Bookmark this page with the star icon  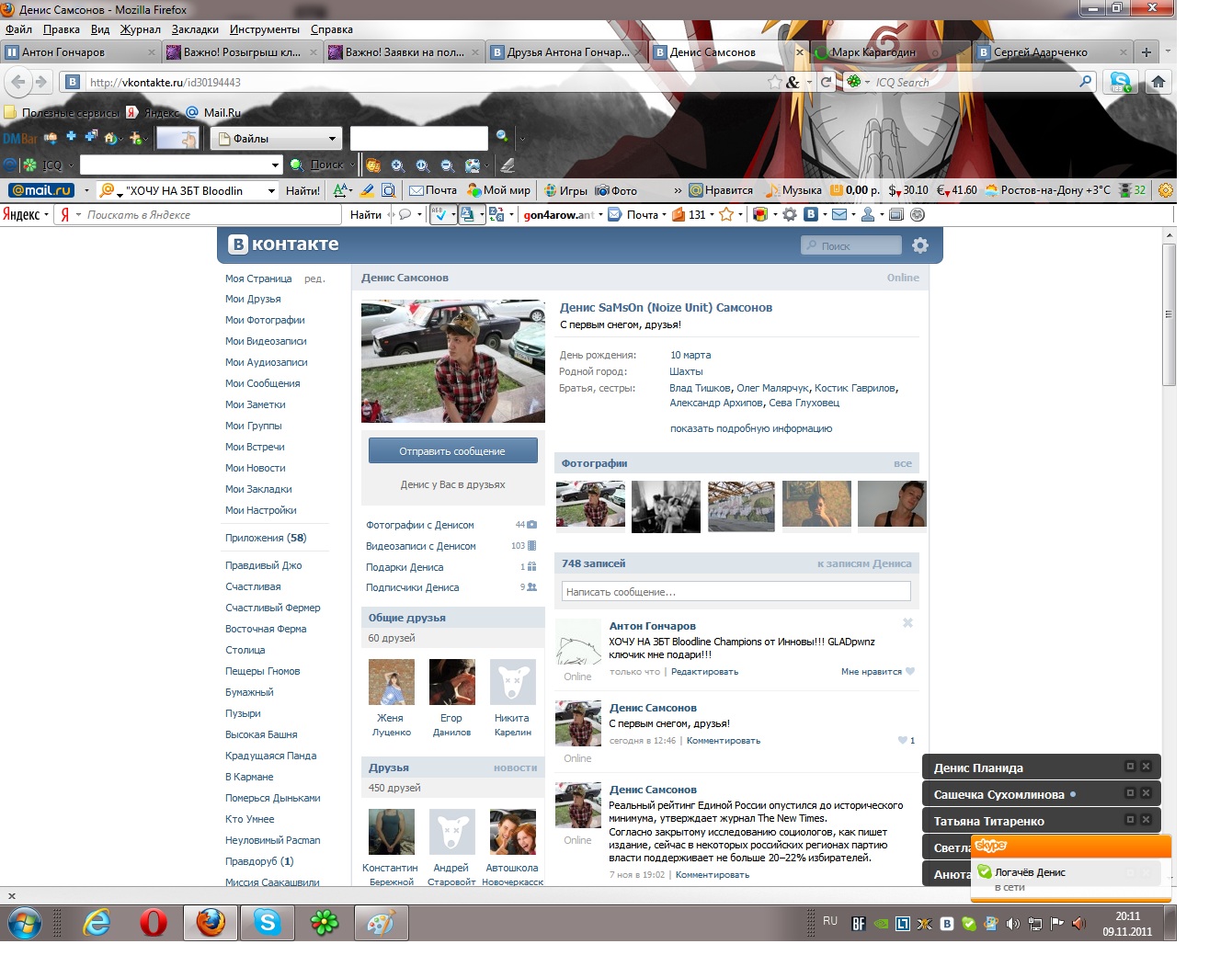[775, 82]
